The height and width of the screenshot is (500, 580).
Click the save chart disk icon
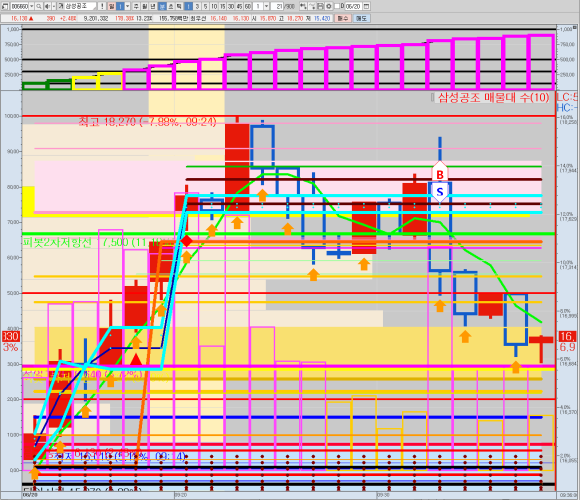coord(320,6)
